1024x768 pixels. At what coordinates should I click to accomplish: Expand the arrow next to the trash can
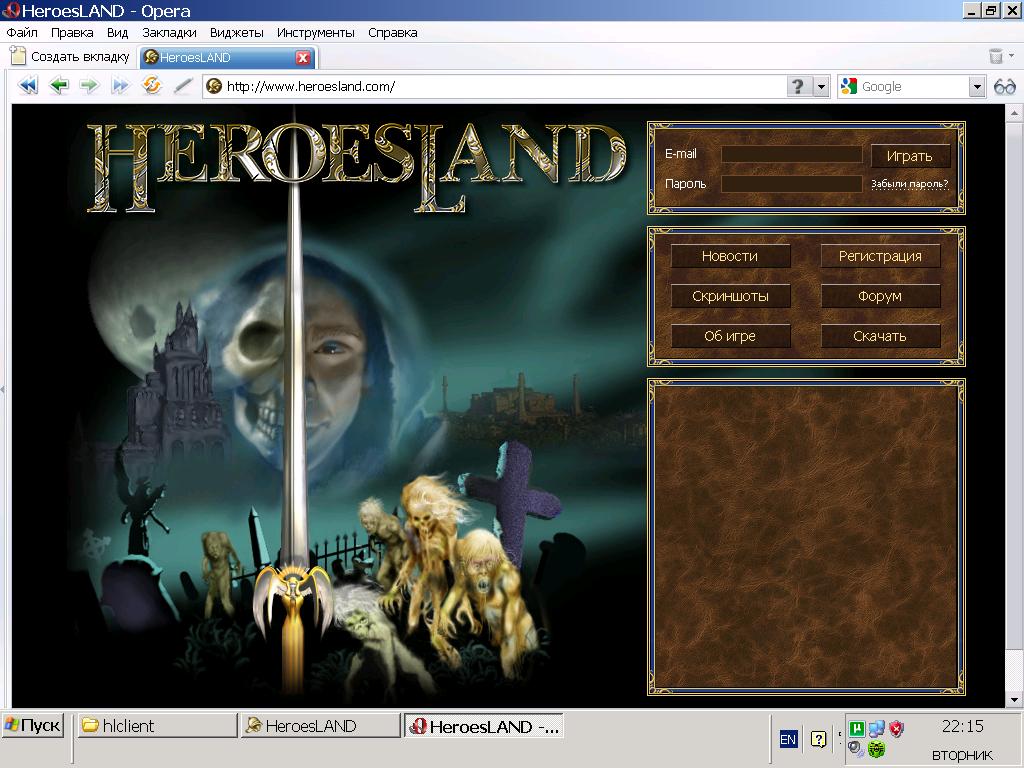tap(1011, 57)
